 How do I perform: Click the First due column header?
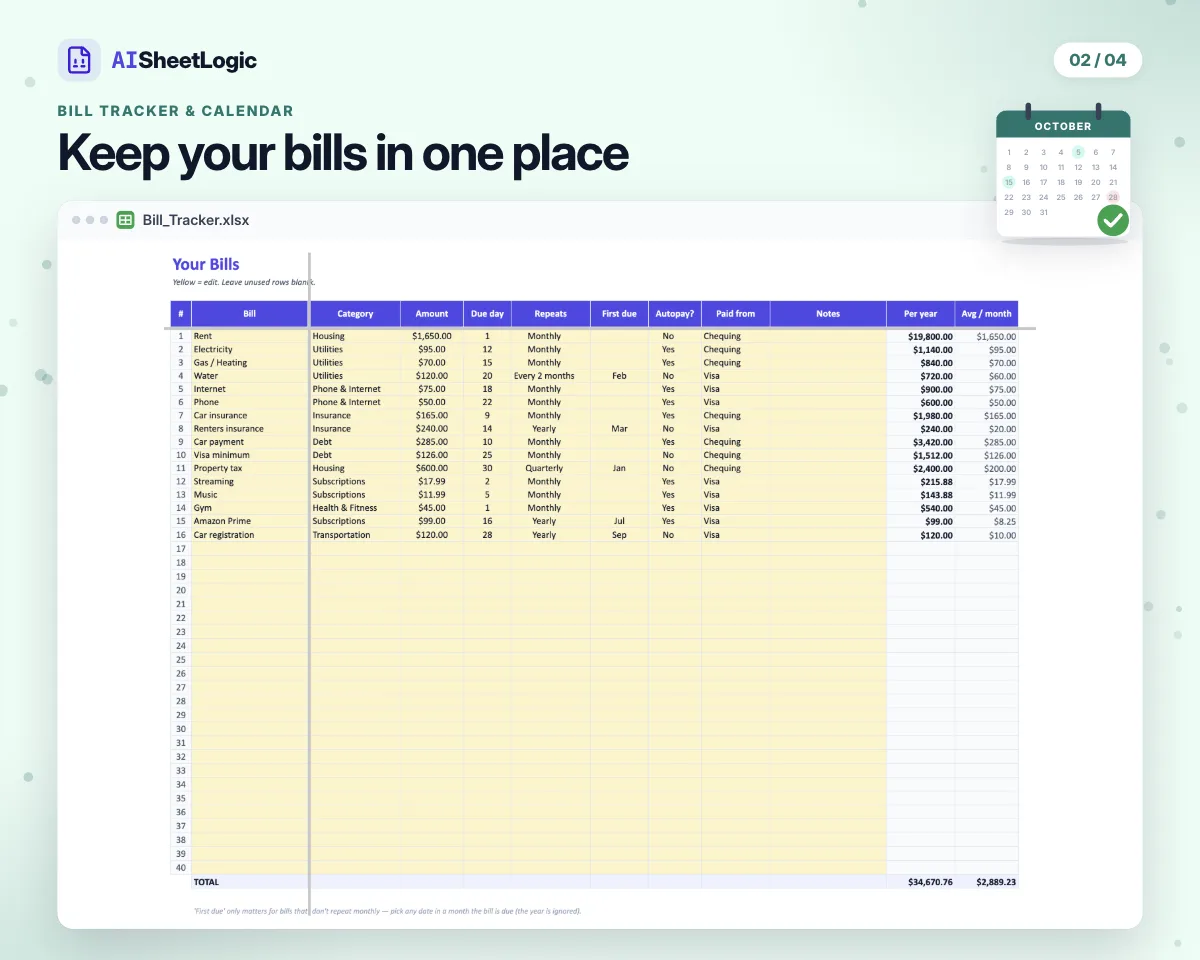(x=619, y=314)
